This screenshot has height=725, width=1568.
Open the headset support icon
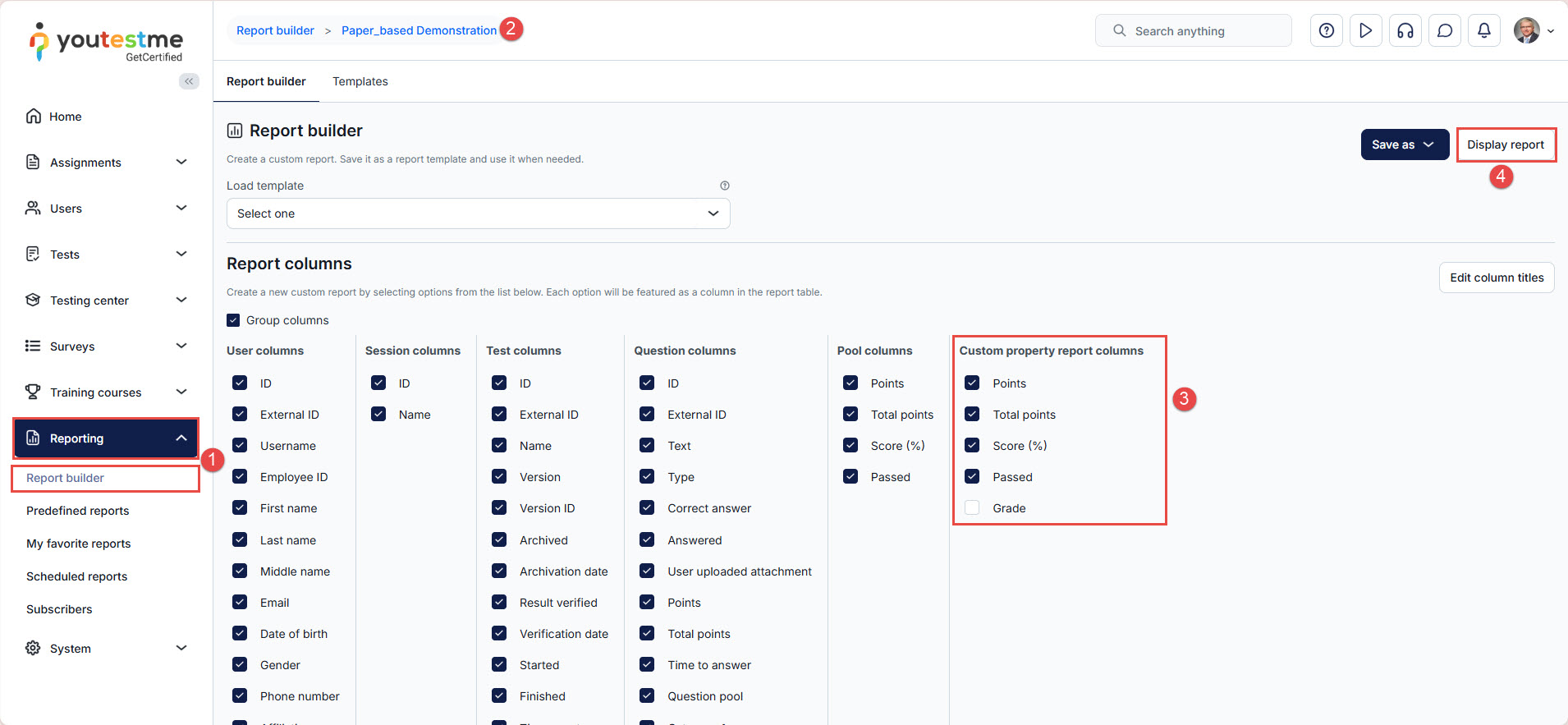coord(1405,30)
